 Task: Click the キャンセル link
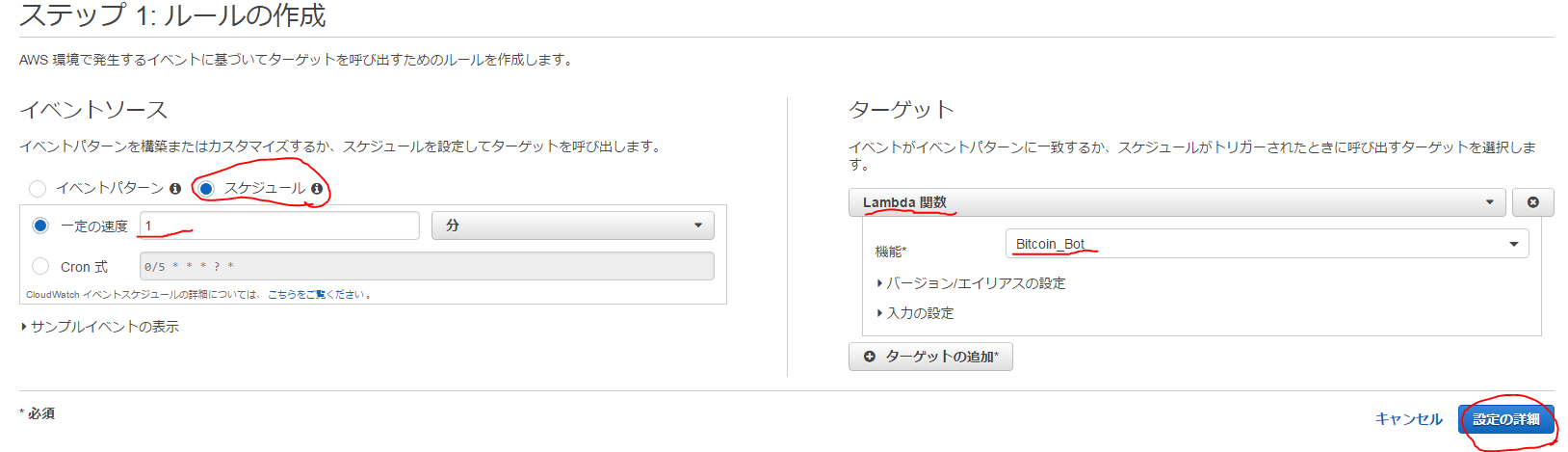coord(1408,419)
